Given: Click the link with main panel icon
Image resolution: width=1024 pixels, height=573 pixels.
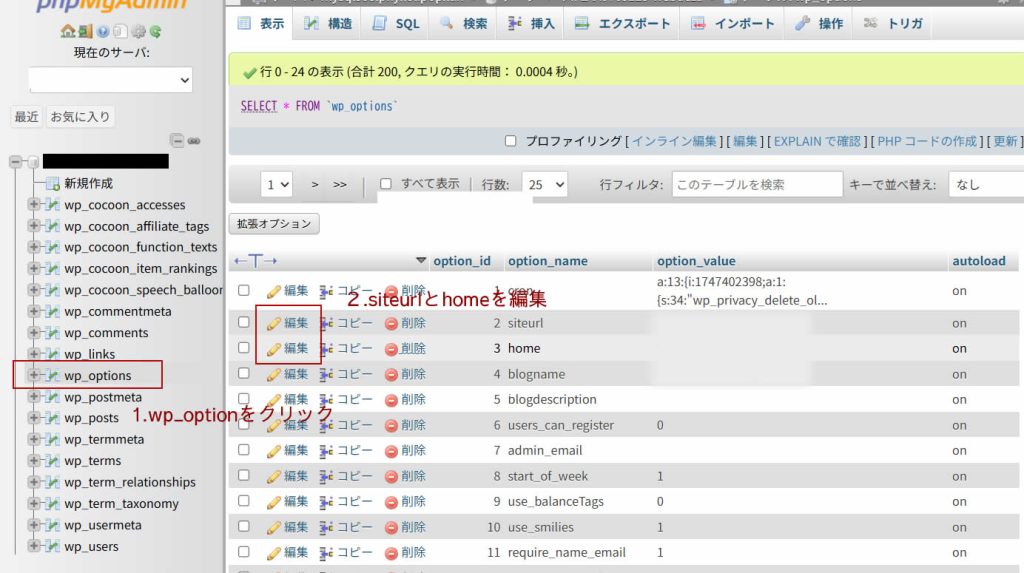Looking at the screenshot, I should [x=194, y=140].
